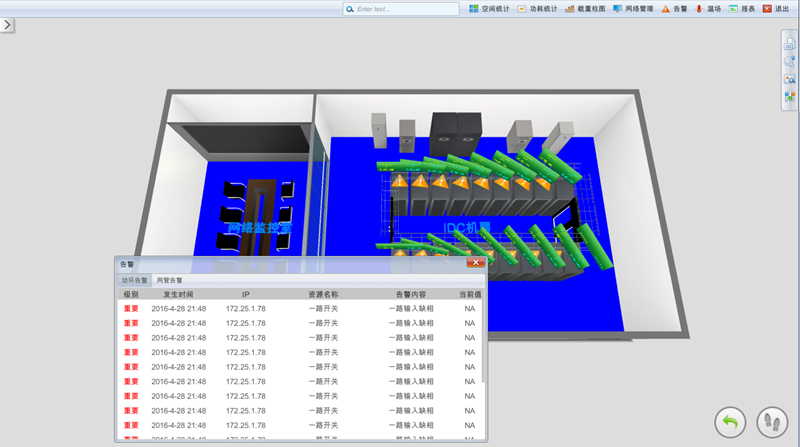Open 网络管理 network management
The image size is (800, 447).
[633, 9]
